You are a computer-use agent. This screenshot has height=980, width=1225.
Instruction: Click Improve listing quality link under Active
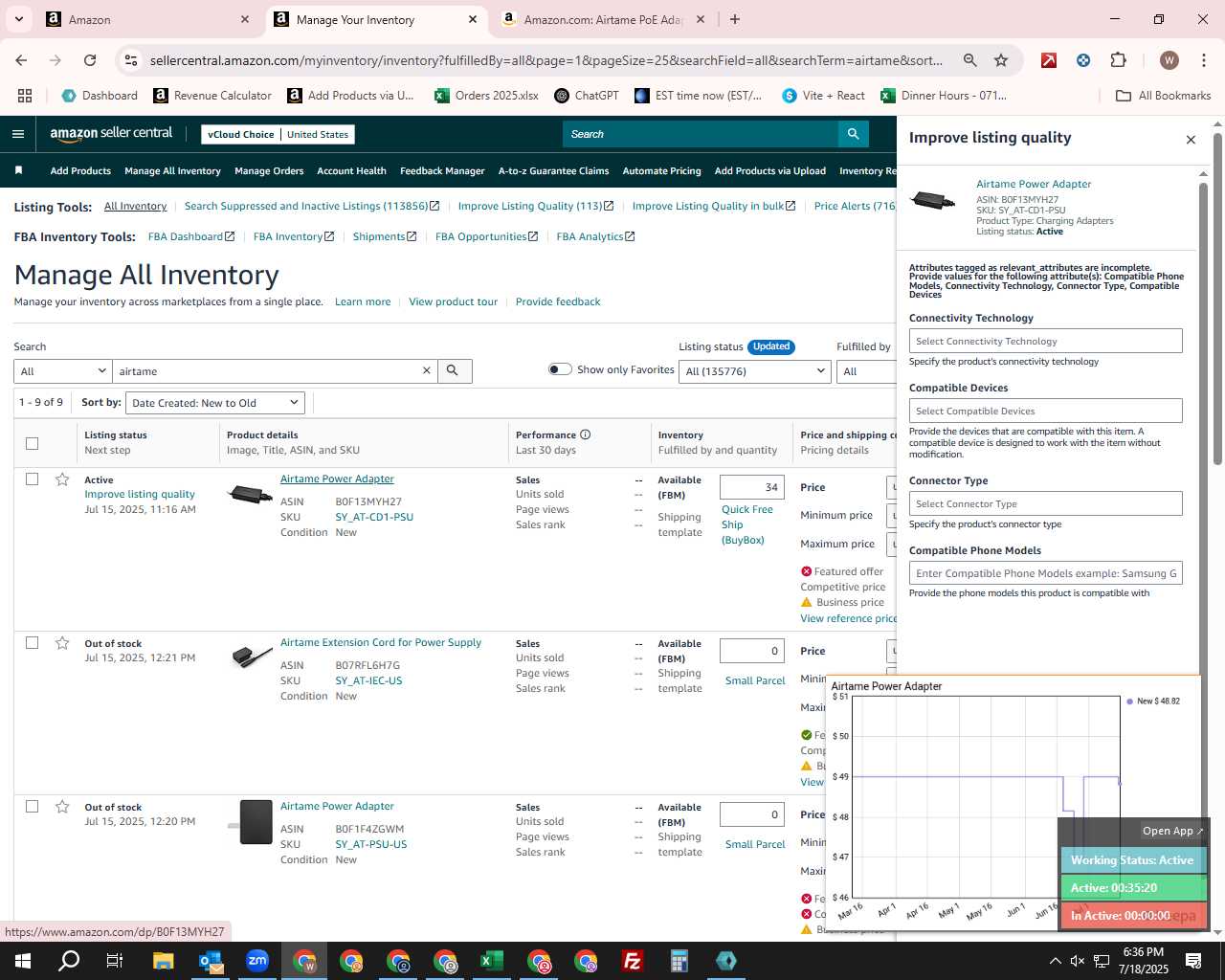click(x=140, y=494)
